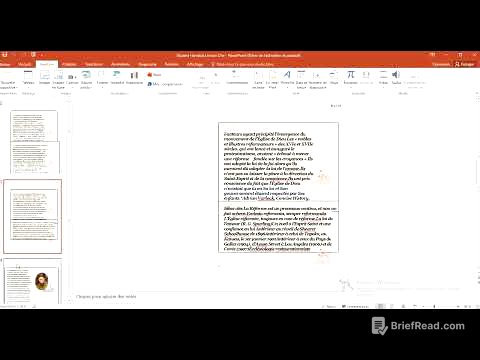Insert an Équation with the pi icon
The width and height of the screenshot is (480, 360).
(x=350, y=78)
